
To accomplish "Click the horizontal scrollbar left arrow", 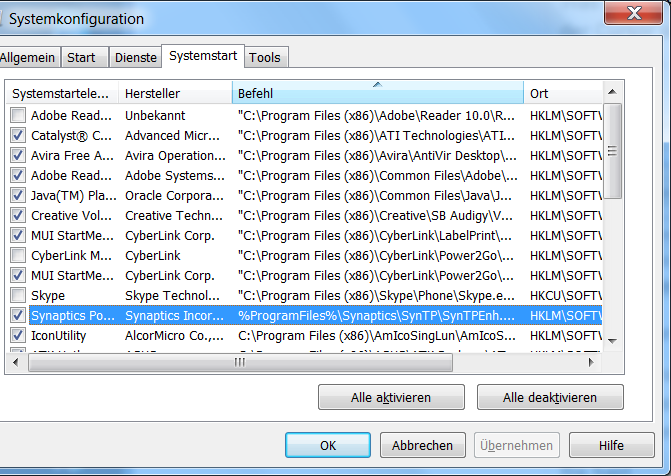I will pyautogui.click(x=15, y=363).
